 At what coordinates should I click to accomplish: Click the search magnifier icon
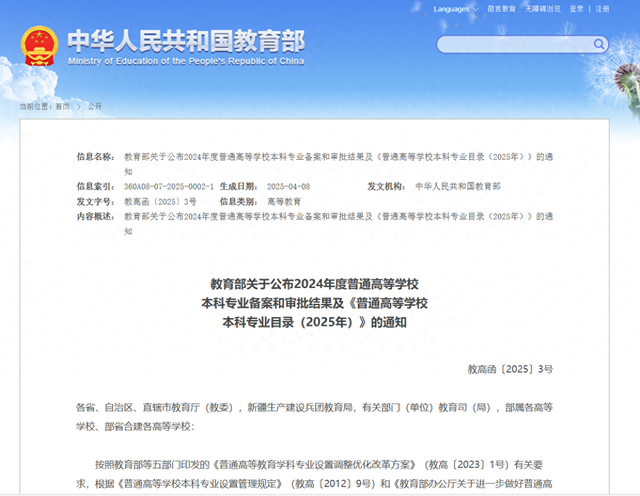[x=598, y=44]
